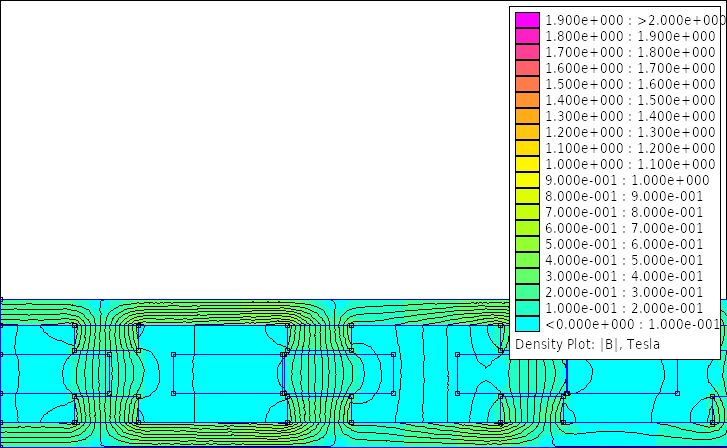
Task: Click the 1.000e+000 : 1.100e+000 swatch
Action: [527, 164]
